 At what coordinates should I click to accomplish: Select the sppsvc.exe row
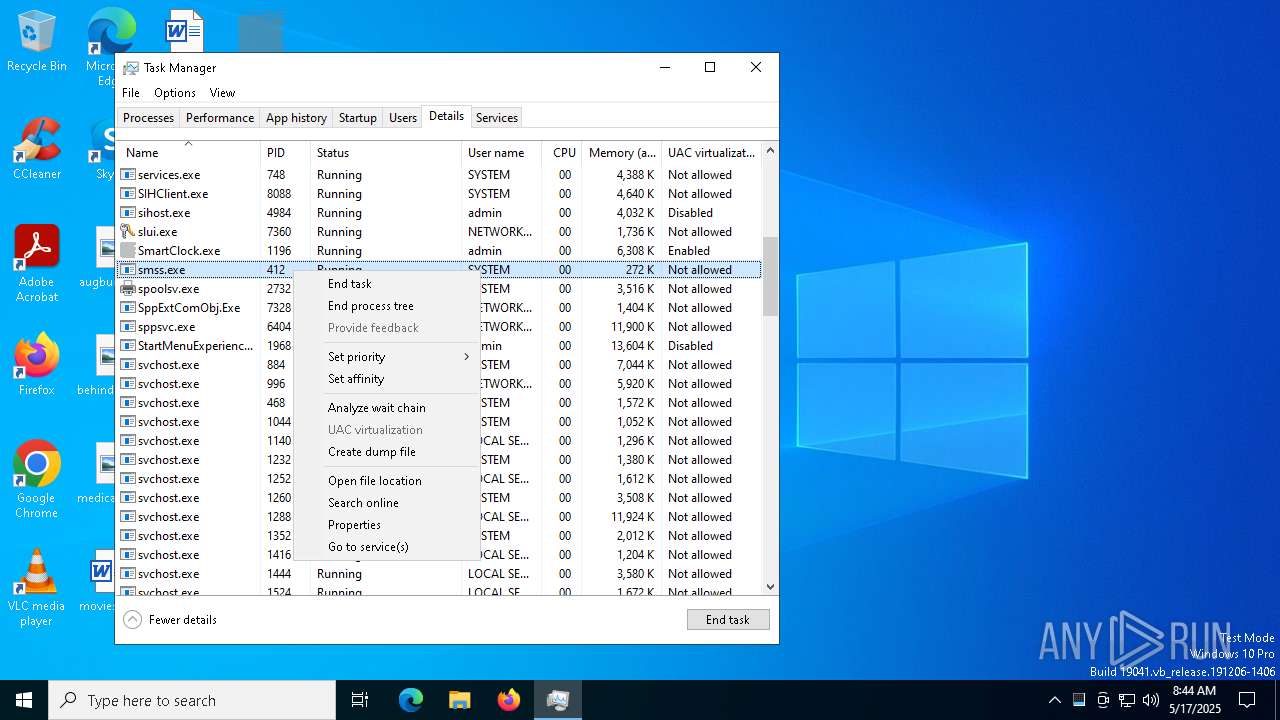(x=439, y=326)
